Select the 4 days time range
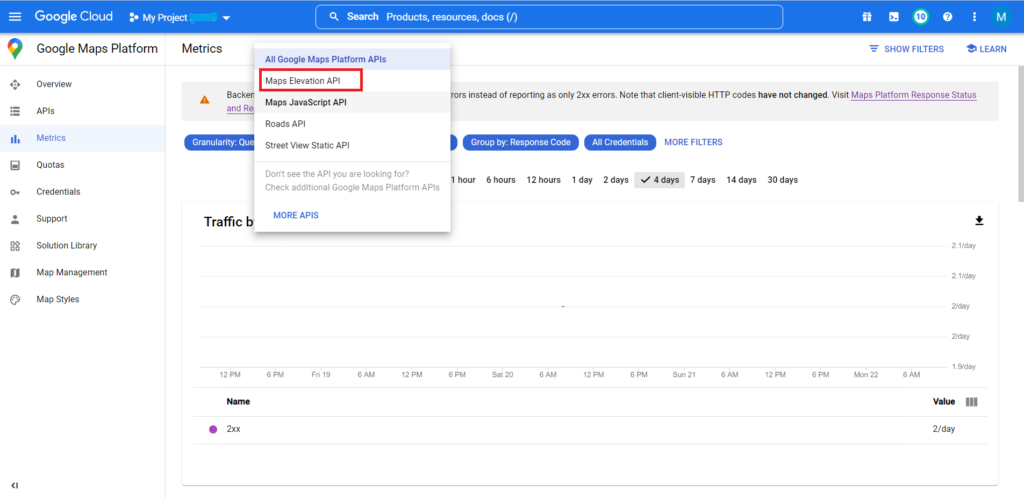Viewport: 1024px width, 498px height. (660, 180)
